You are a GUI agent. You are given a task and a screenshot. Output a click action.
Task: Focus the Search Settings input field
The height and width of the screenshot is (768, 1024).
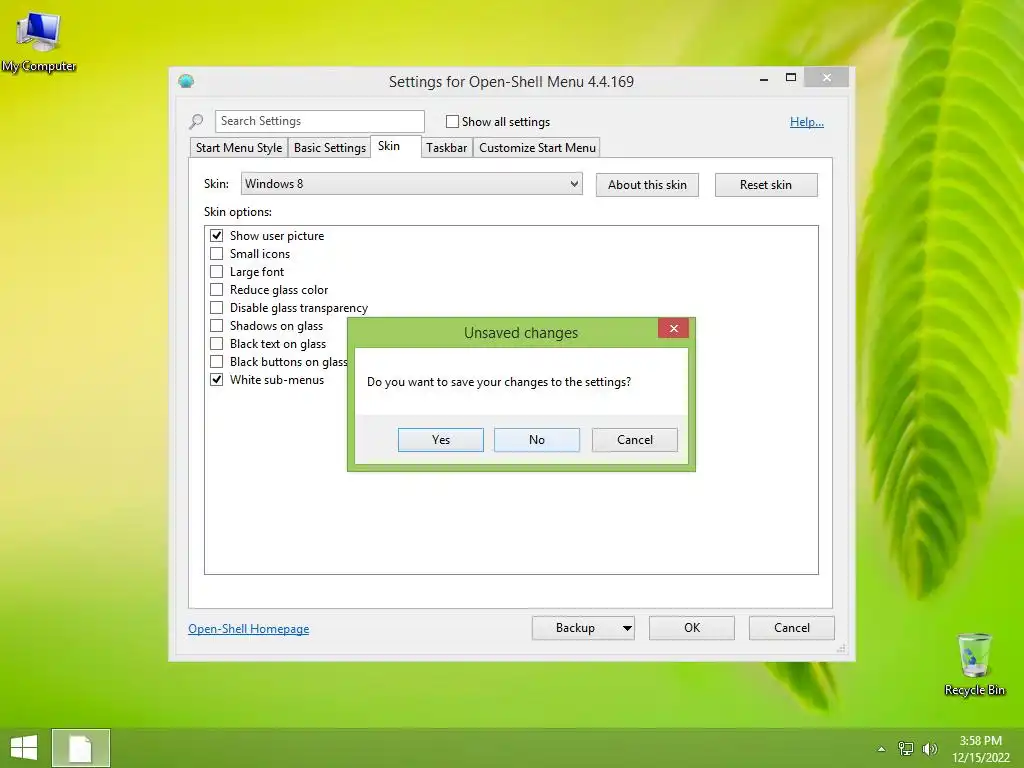319,121
